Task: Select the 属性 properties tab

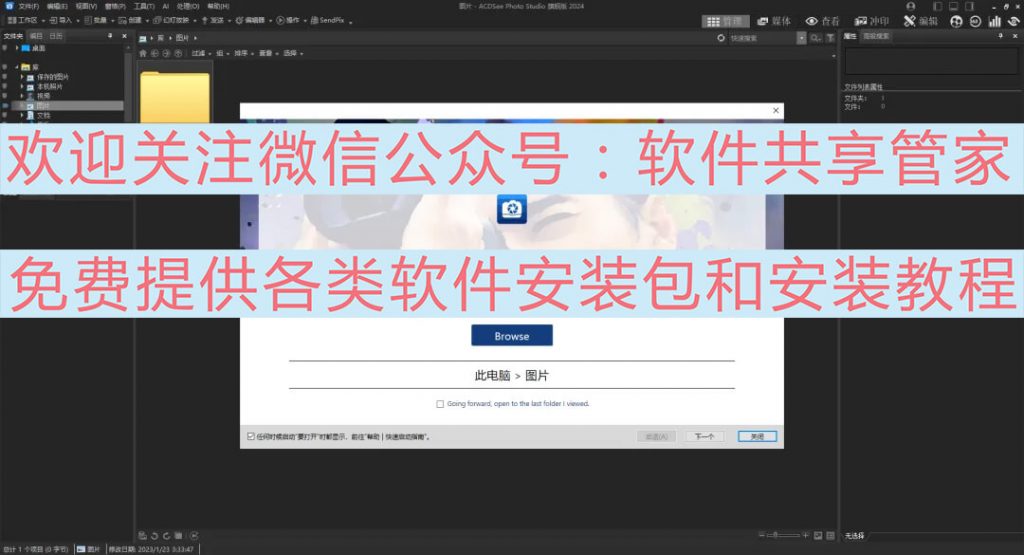Action: pyautogui.click(x=850, y=36)
